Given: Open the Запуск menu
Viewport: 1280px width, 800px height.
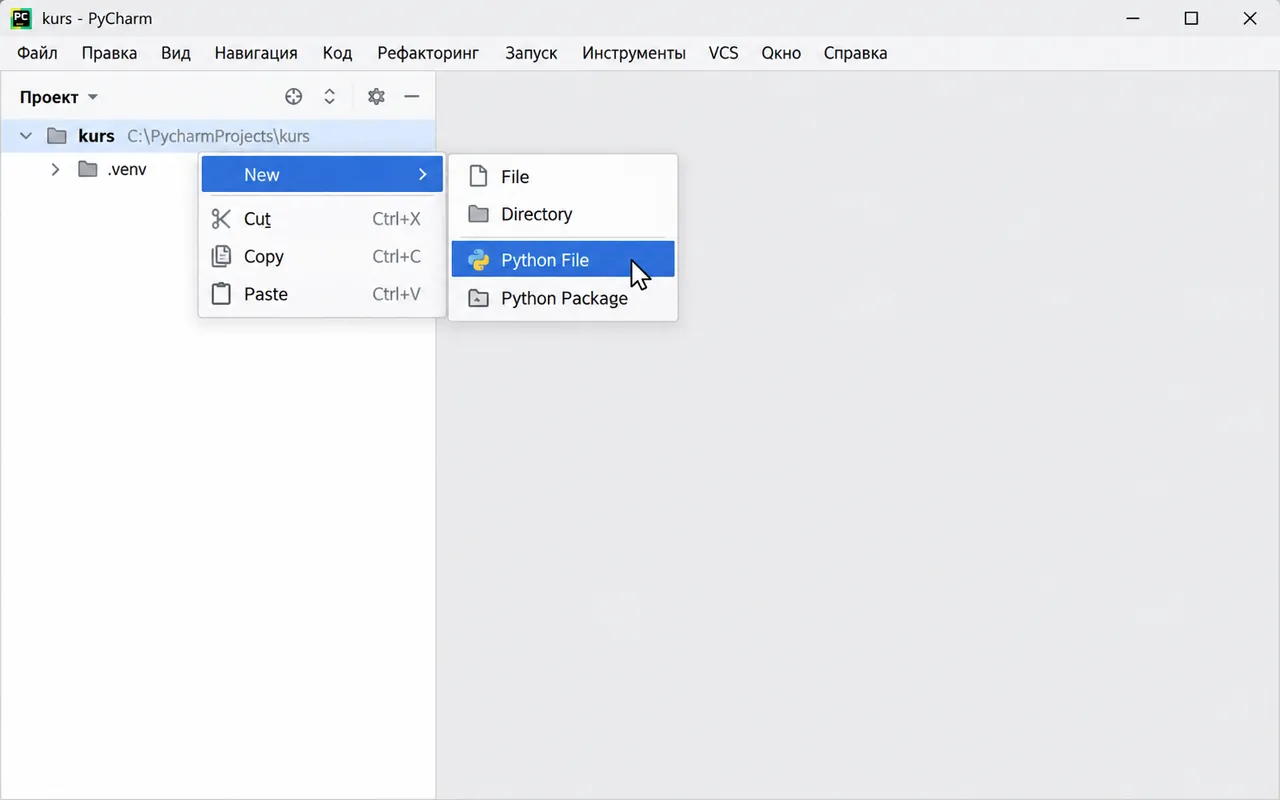Looking at the screenshot, I should coord(531,53).
